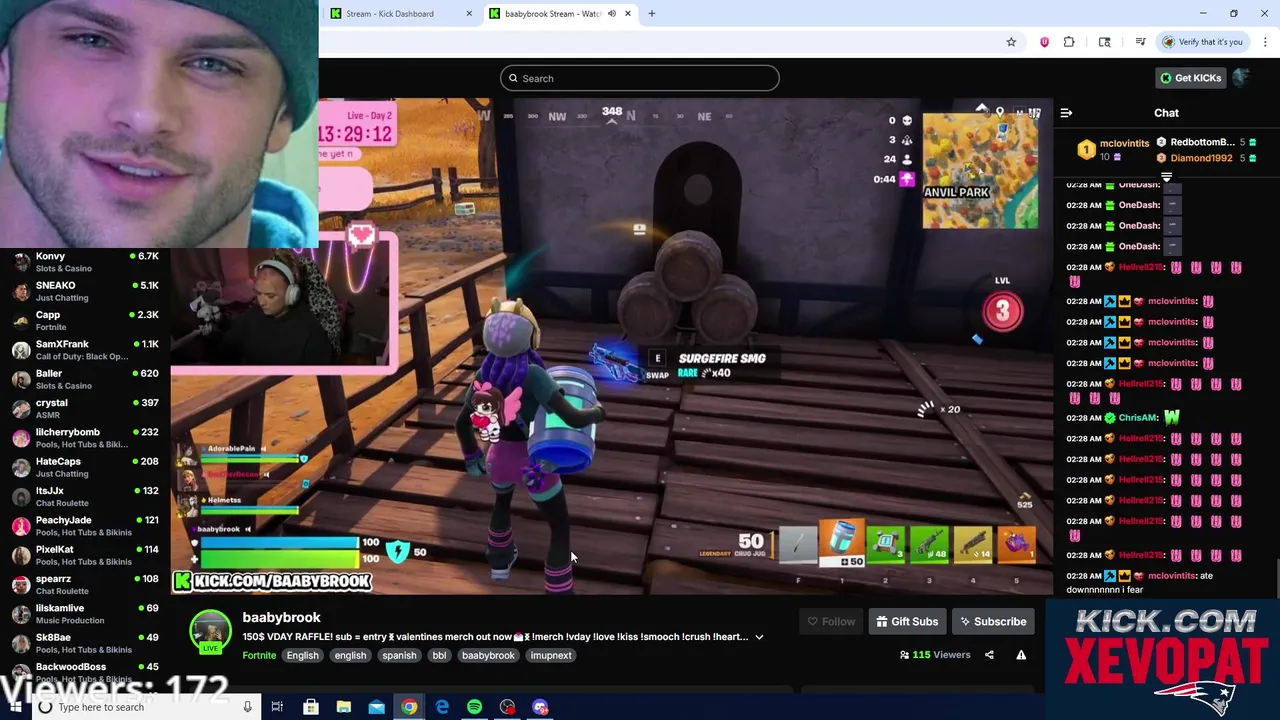Open Spotify from taskbar
1280x720 pixels.
pos(474,707)
